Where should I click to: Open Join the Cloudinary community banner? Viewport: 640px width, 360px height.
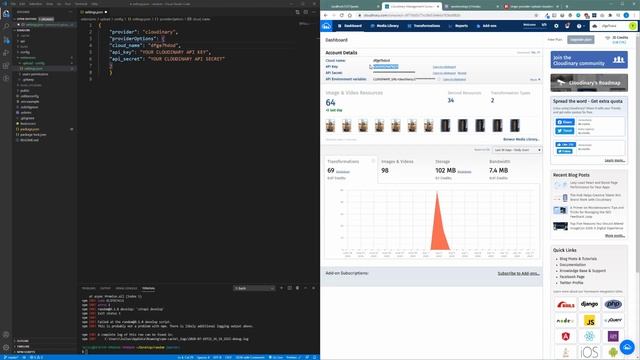pos(589,60)
